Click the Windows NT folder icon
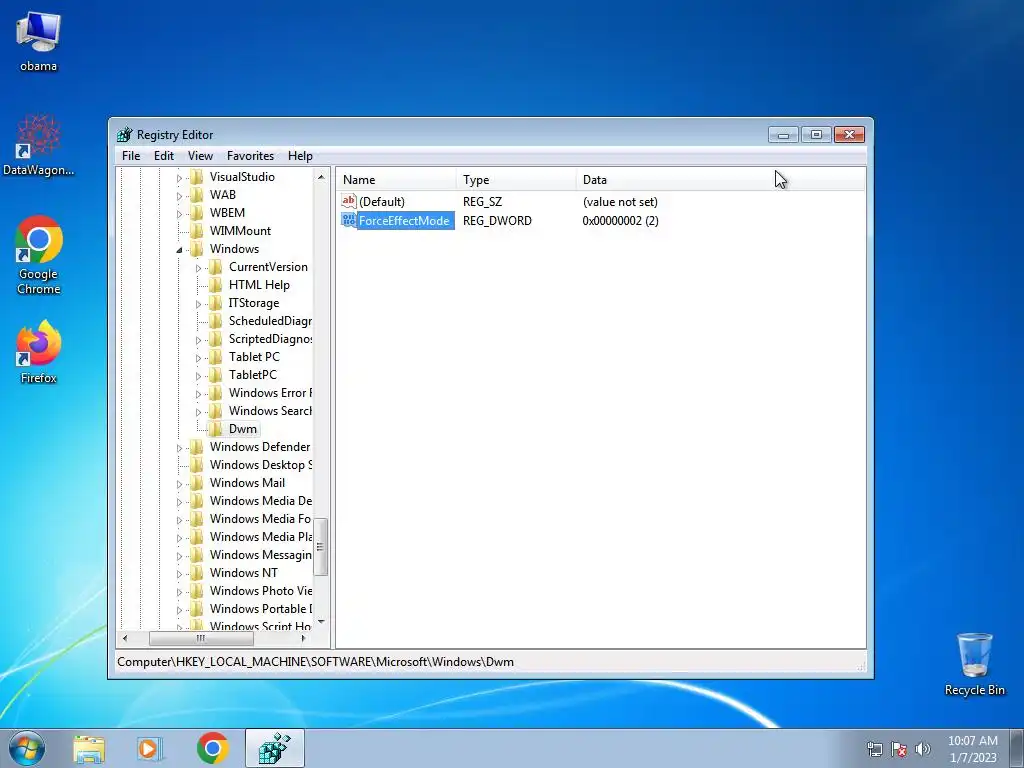This screenshot has width=1024, height=768. point(197,573)
